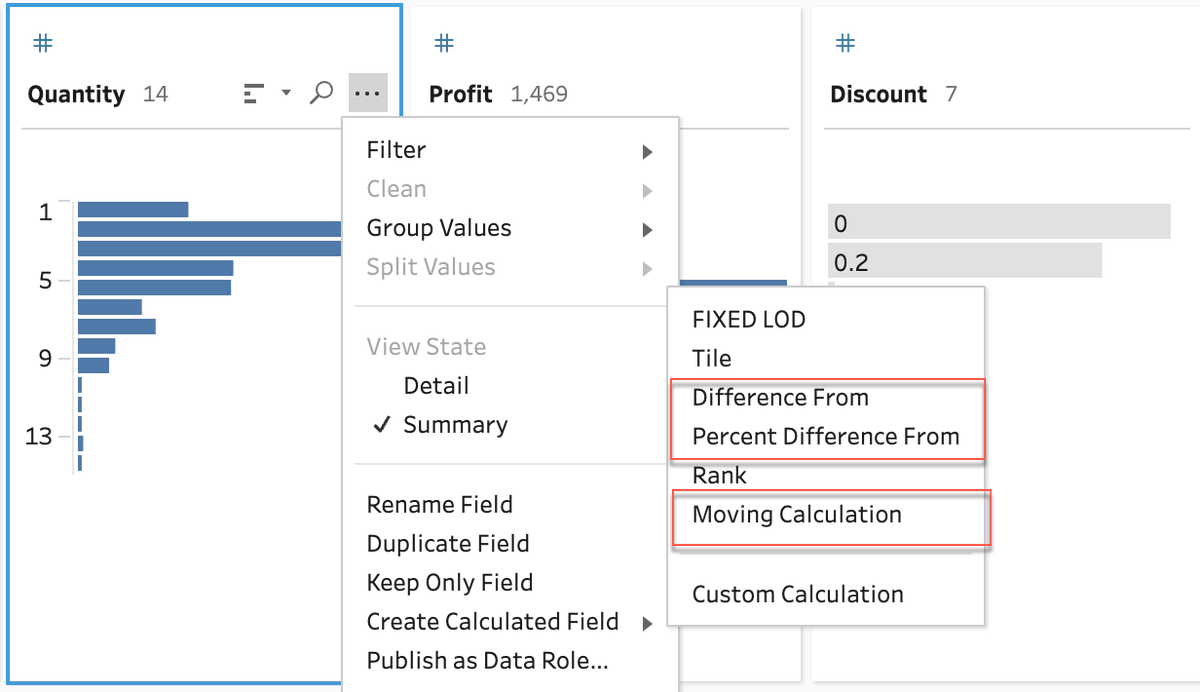The image size is (1200, 692).
Task: Expand Group Values submenu
Action: coord(510,228)
